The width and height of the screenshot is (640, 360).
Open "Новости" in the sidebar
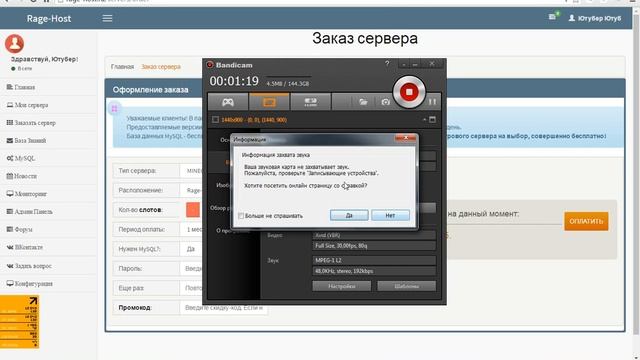(x=22, y=176)
